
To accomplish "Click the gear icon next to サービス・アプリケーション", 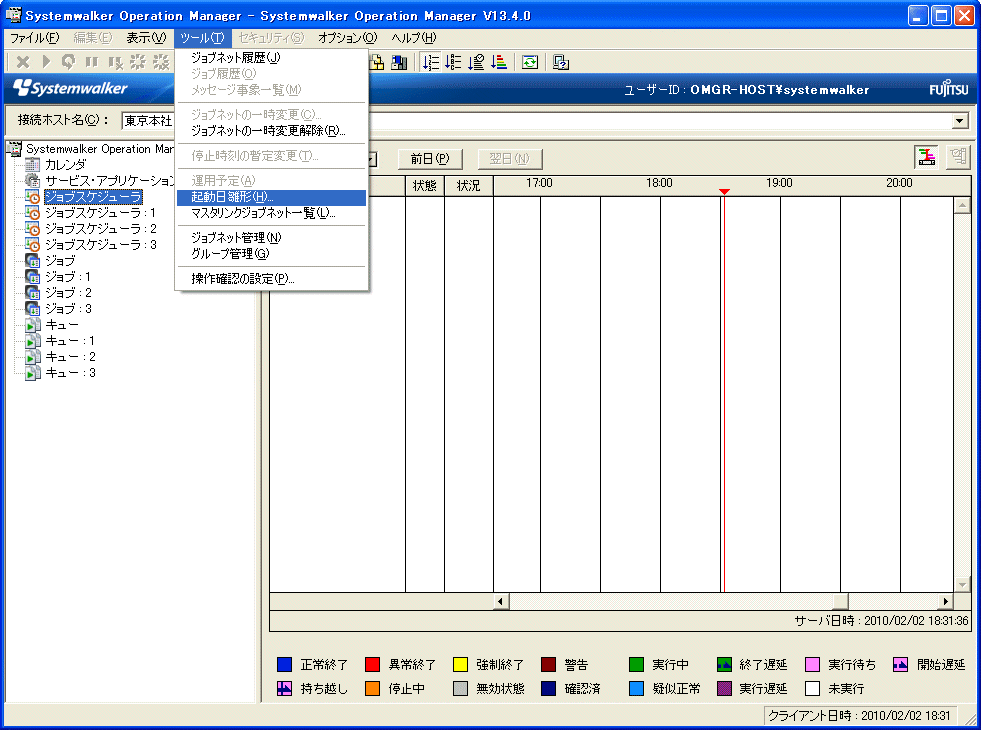I will click(x=33, y=181).
